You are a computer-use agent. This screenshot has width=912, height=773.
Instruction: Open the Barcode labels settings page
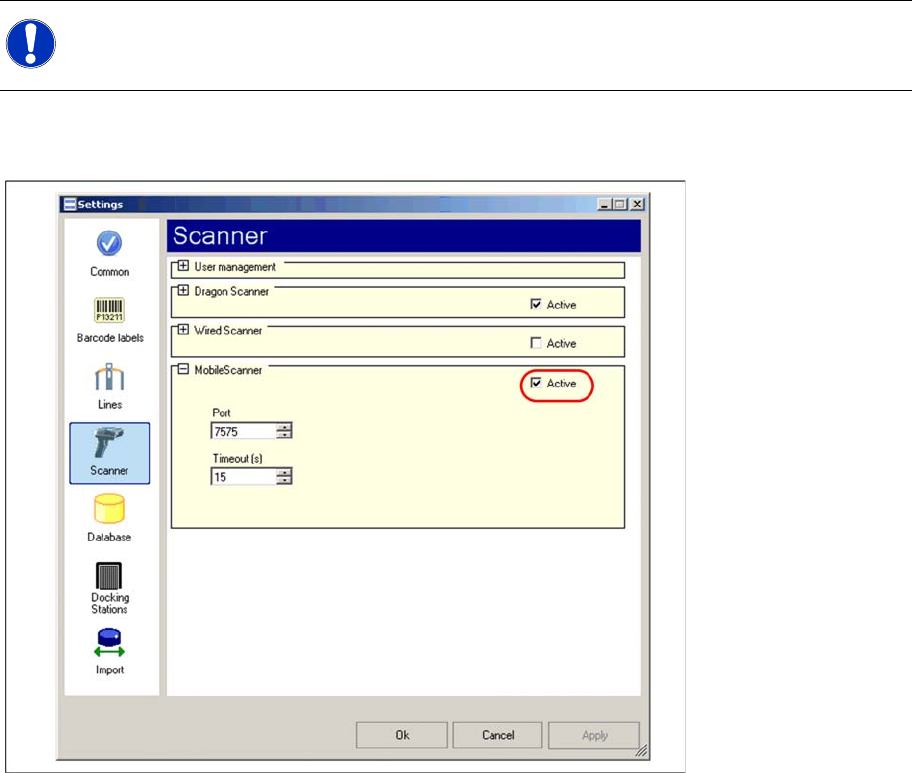pyautogui.click(x=109, y=320)
